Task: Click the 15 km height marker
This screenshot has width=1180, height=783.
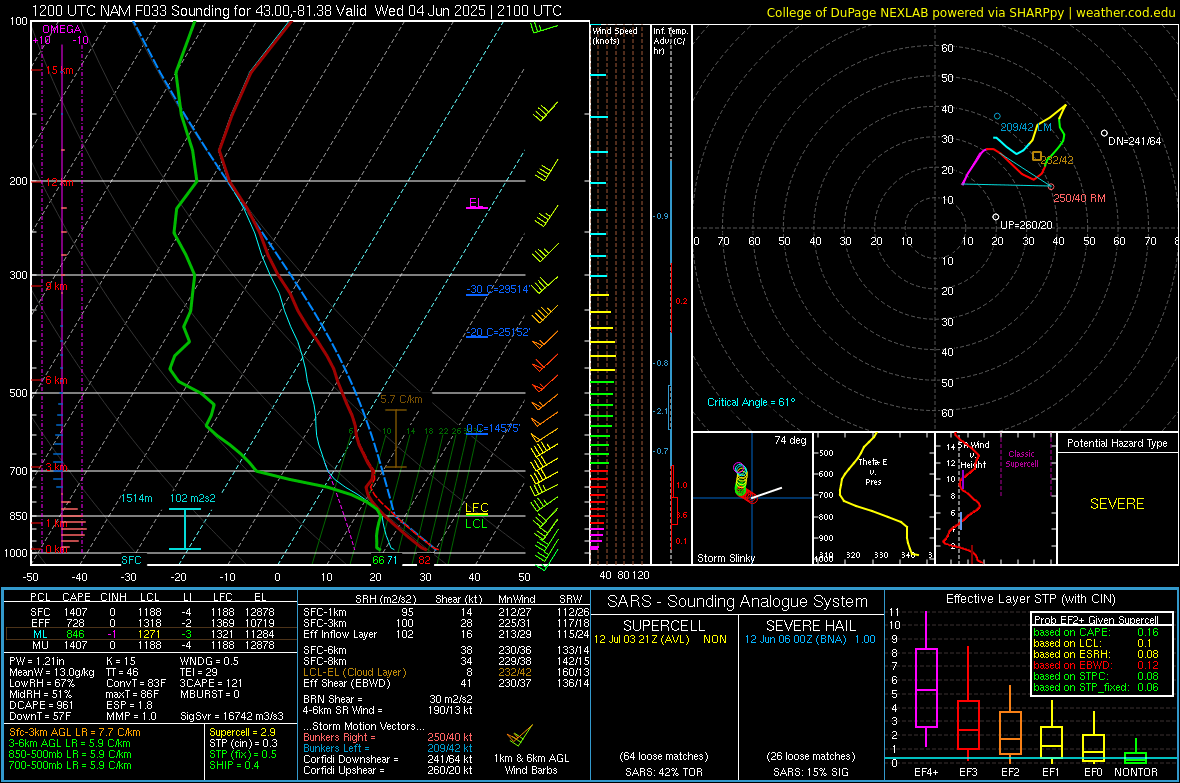Action: 59,70
